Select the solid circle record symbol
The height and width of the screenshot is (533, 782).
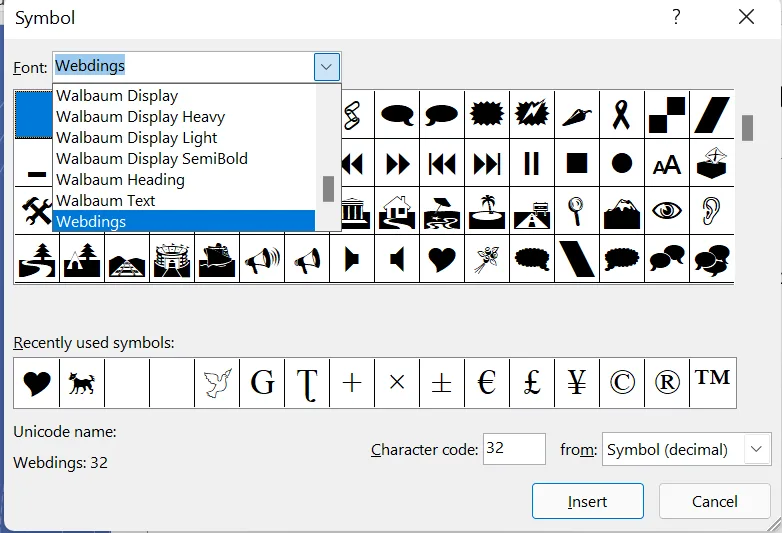(x=622, y=163)
